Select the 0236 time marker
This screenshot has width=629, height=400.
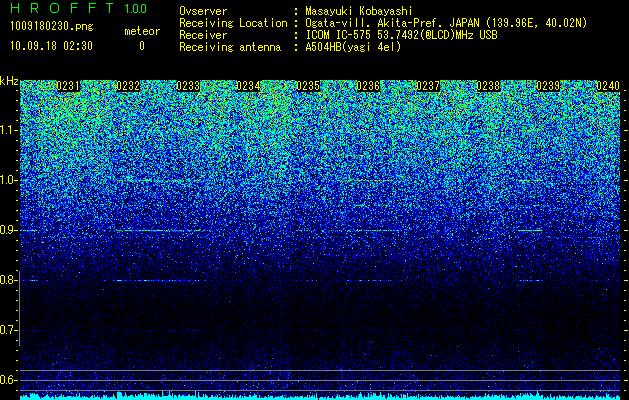click(x=368, y=86)
